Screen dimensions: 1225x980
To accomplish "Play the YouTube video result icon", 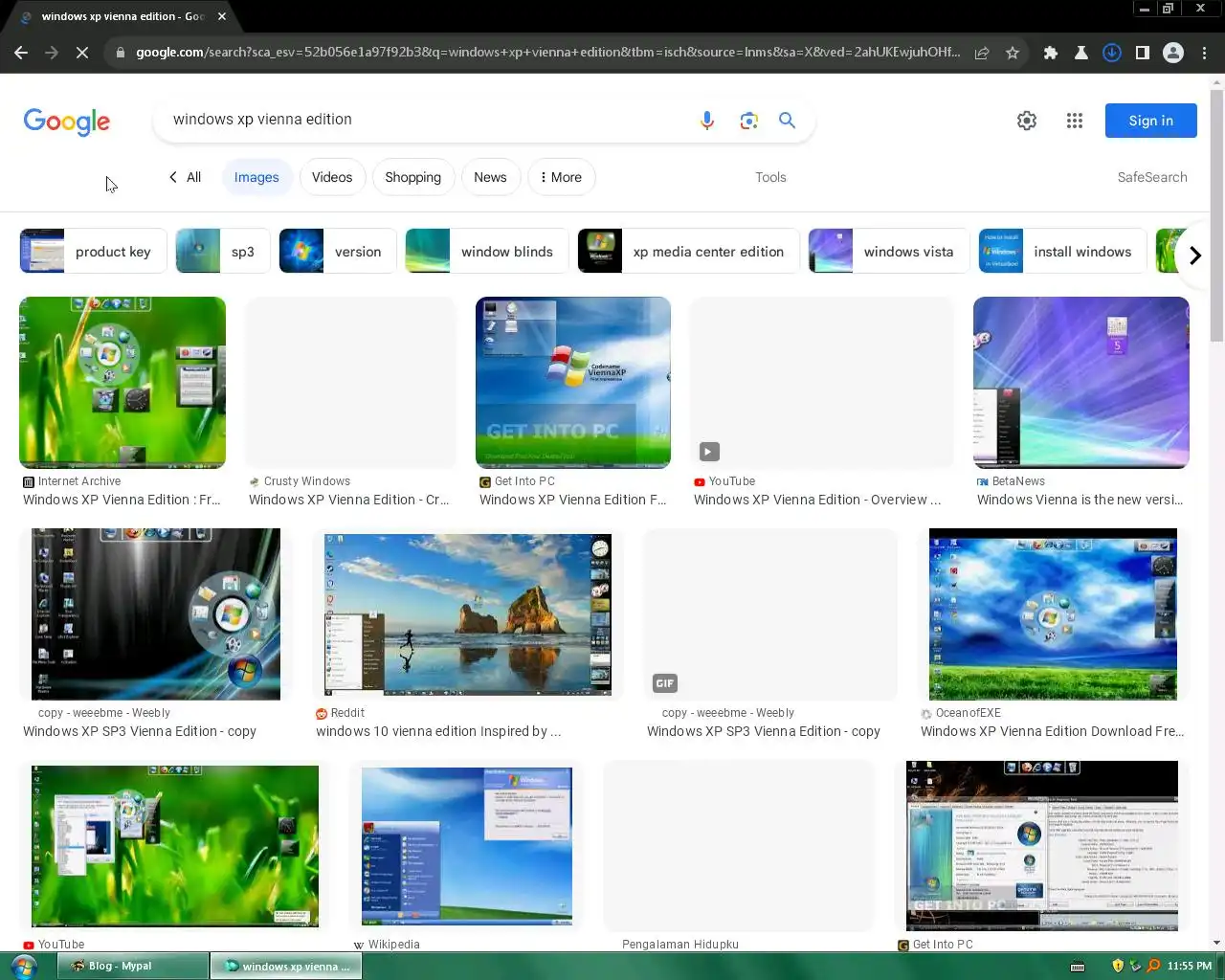I will point(708,452).
